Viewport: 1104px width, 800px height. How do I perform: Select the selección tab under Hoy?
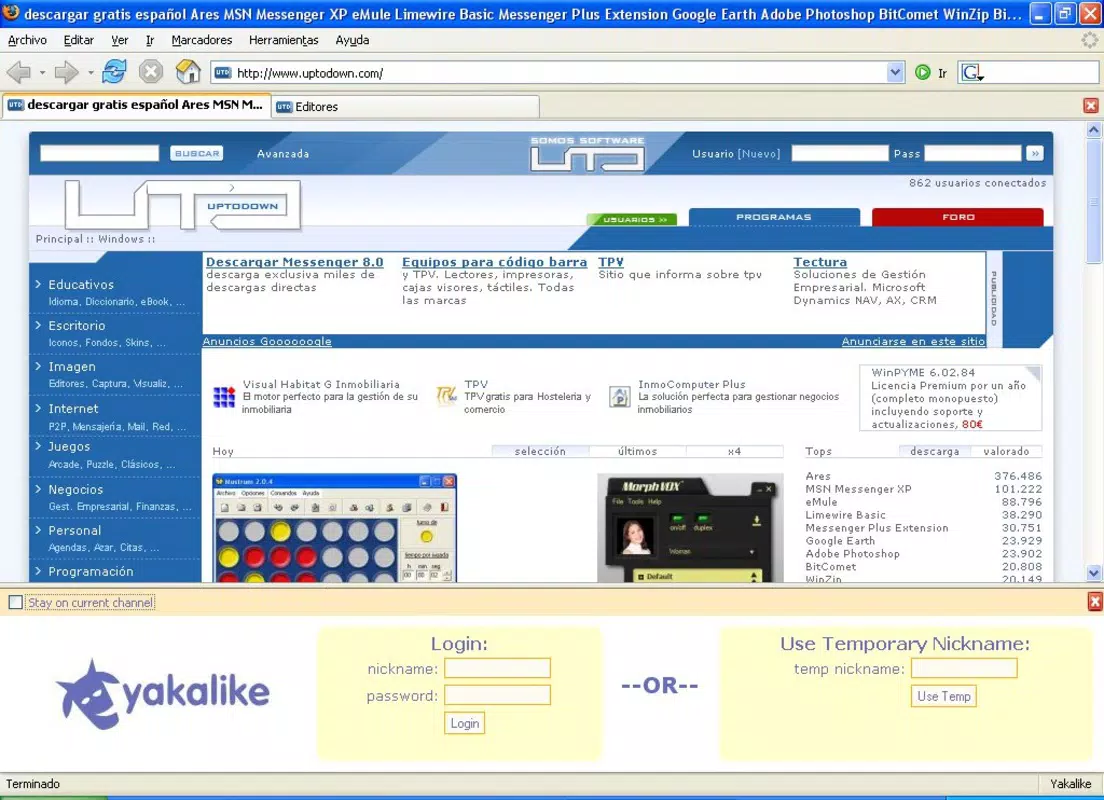tap(540, 451)
